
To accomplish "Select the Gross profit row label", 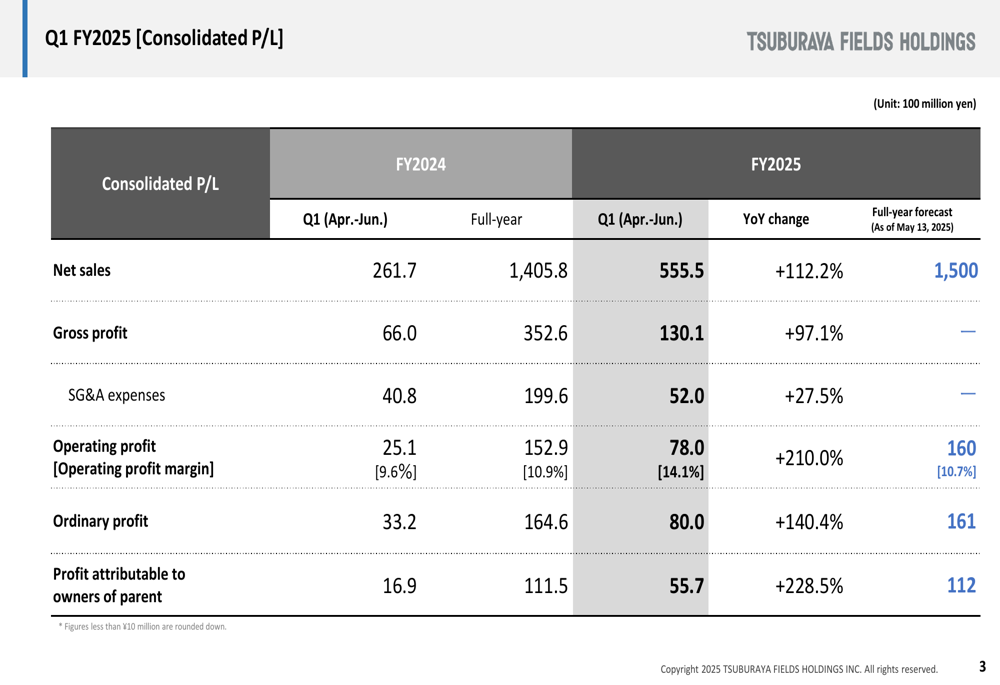I will click(90, 333).
